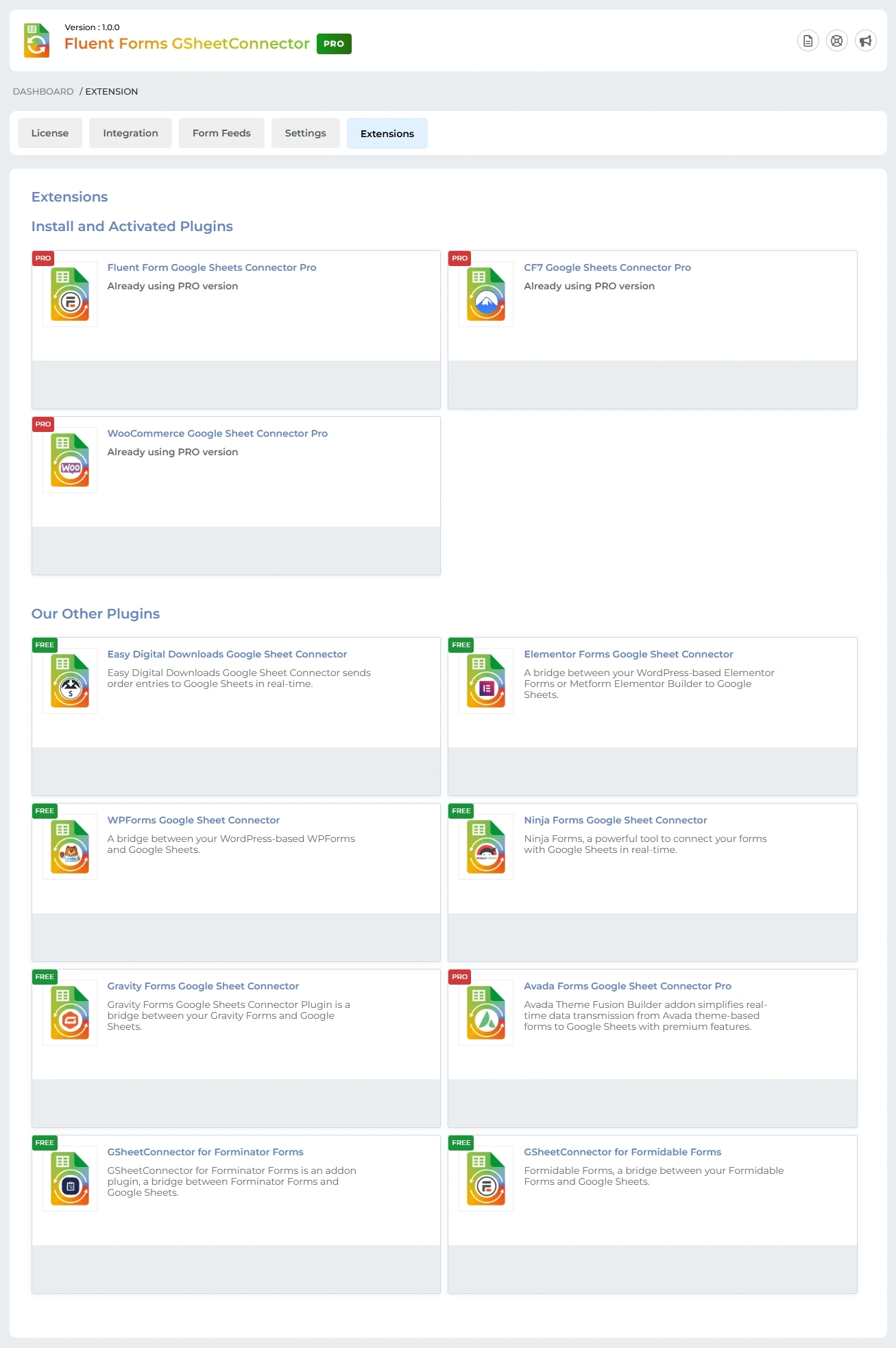Click the WooCommerce connector plugin icon

[x=70, y=460]
